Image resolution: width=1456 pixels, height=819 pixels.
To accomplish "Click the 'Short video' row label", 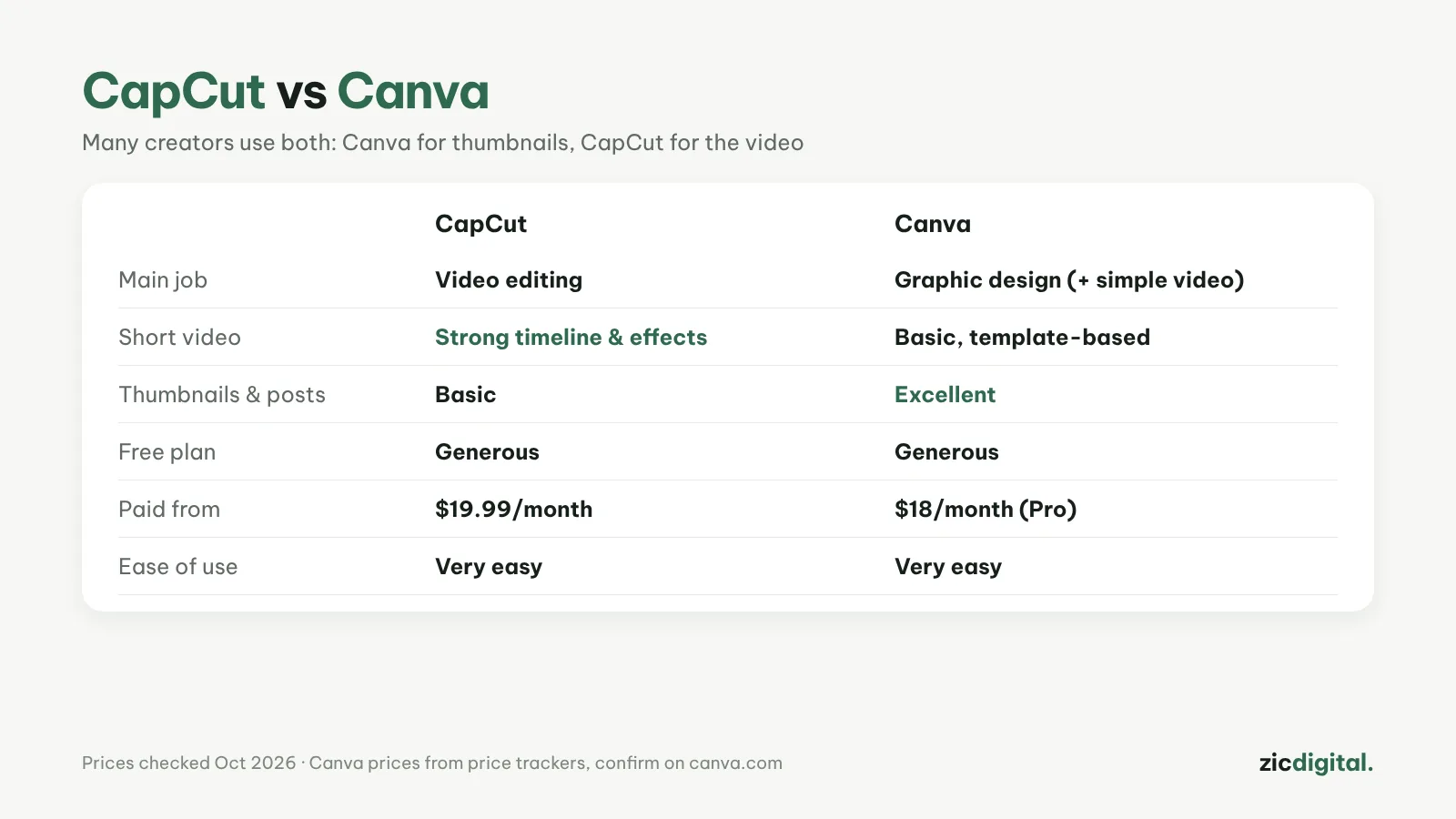I will click(x=179, y=338).
